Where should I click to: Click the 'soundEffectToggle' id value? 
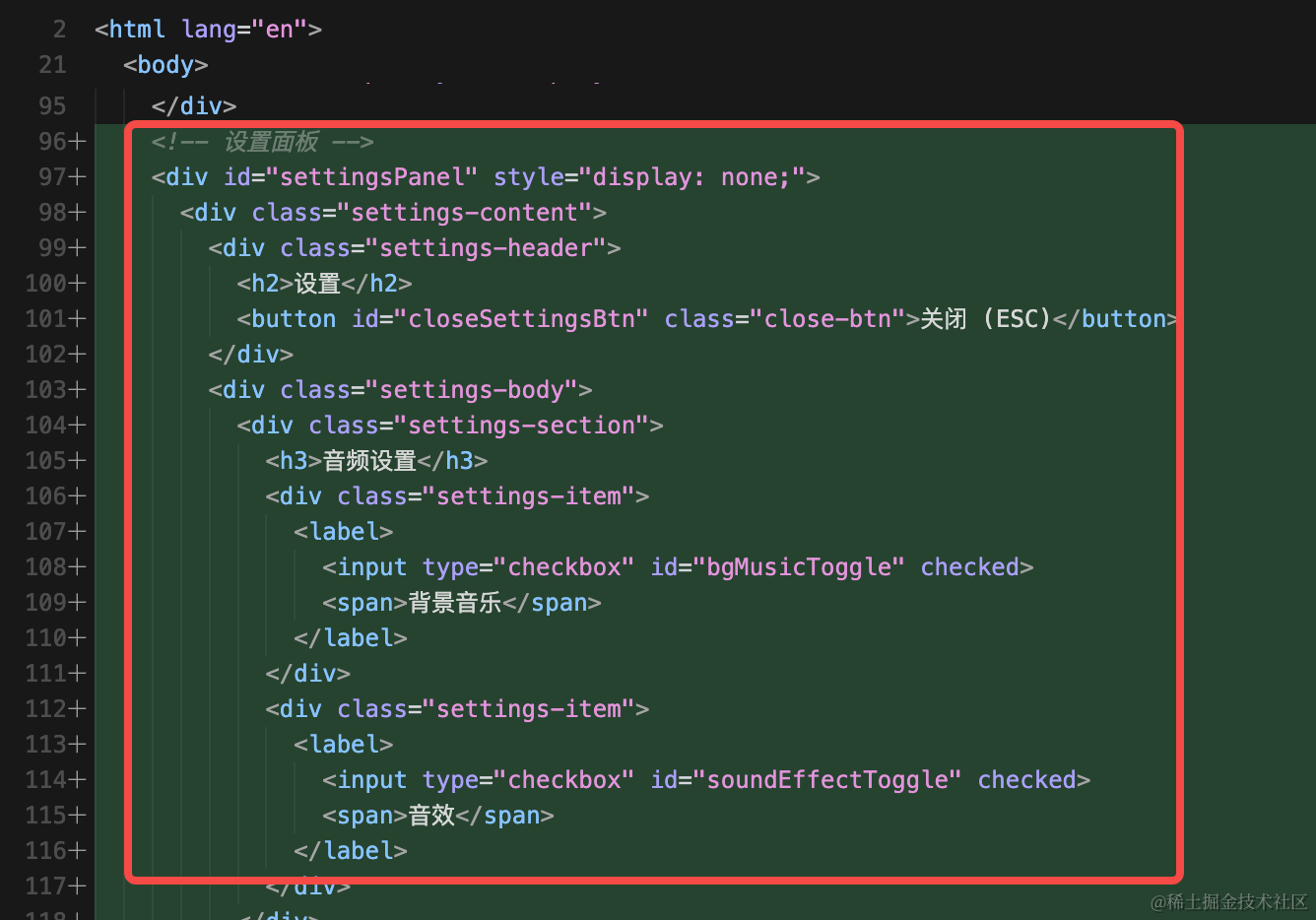[x=827, y=780]
